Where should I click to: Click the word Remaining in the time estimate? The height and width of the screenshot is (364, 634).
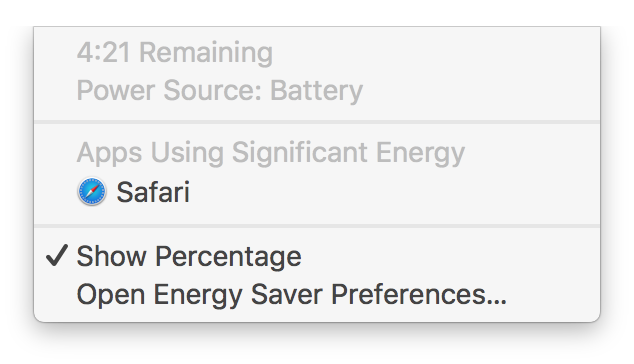point(206,53)
